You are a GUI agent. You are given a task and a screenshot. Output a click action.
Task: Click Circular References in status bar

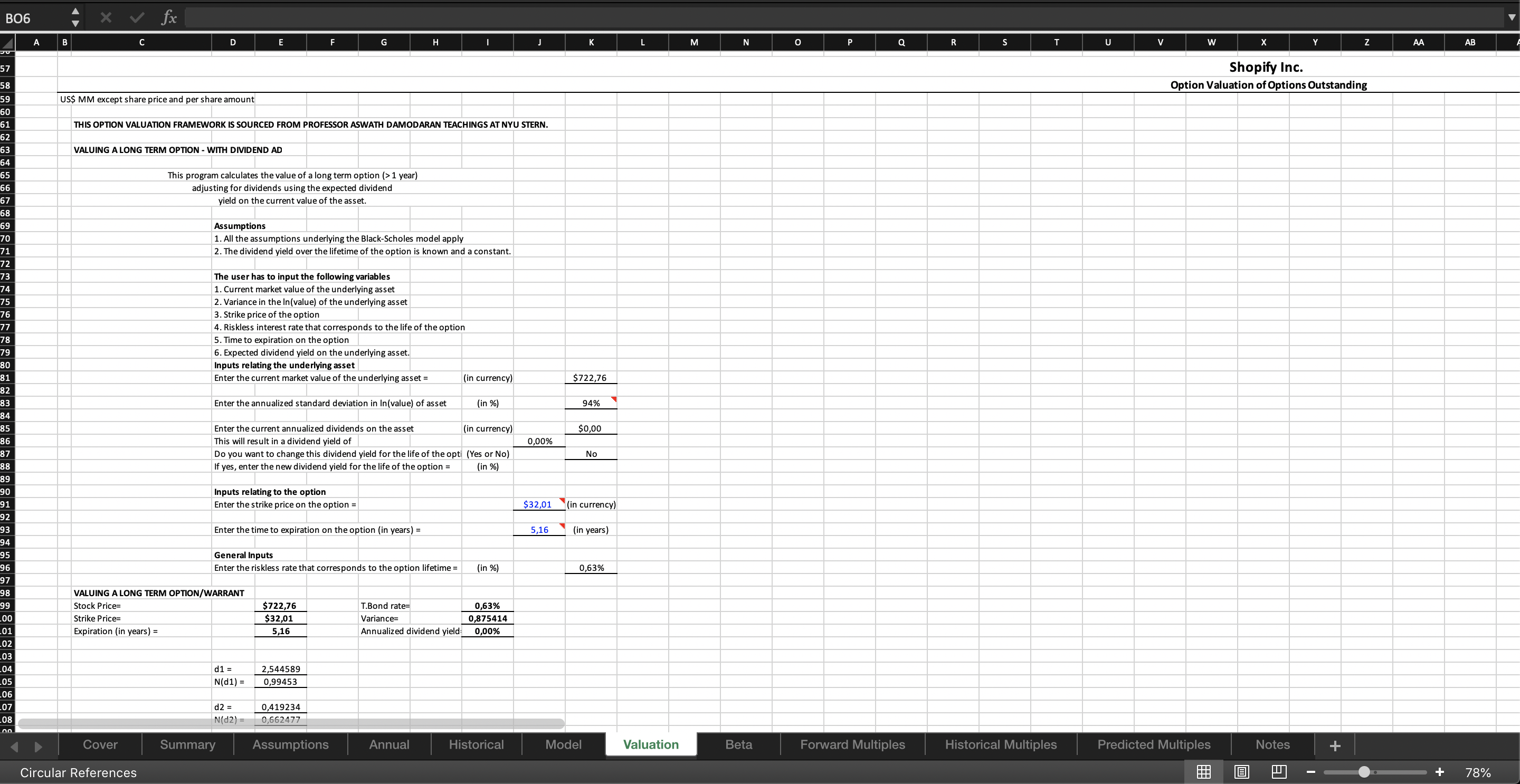pyautogui.click(x=79, y=772)
